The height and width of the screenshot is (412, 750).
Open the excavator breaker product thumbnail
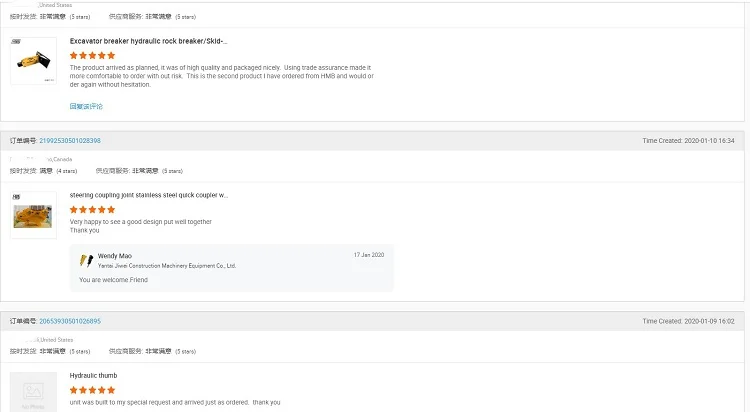click(x=33, y=61)
